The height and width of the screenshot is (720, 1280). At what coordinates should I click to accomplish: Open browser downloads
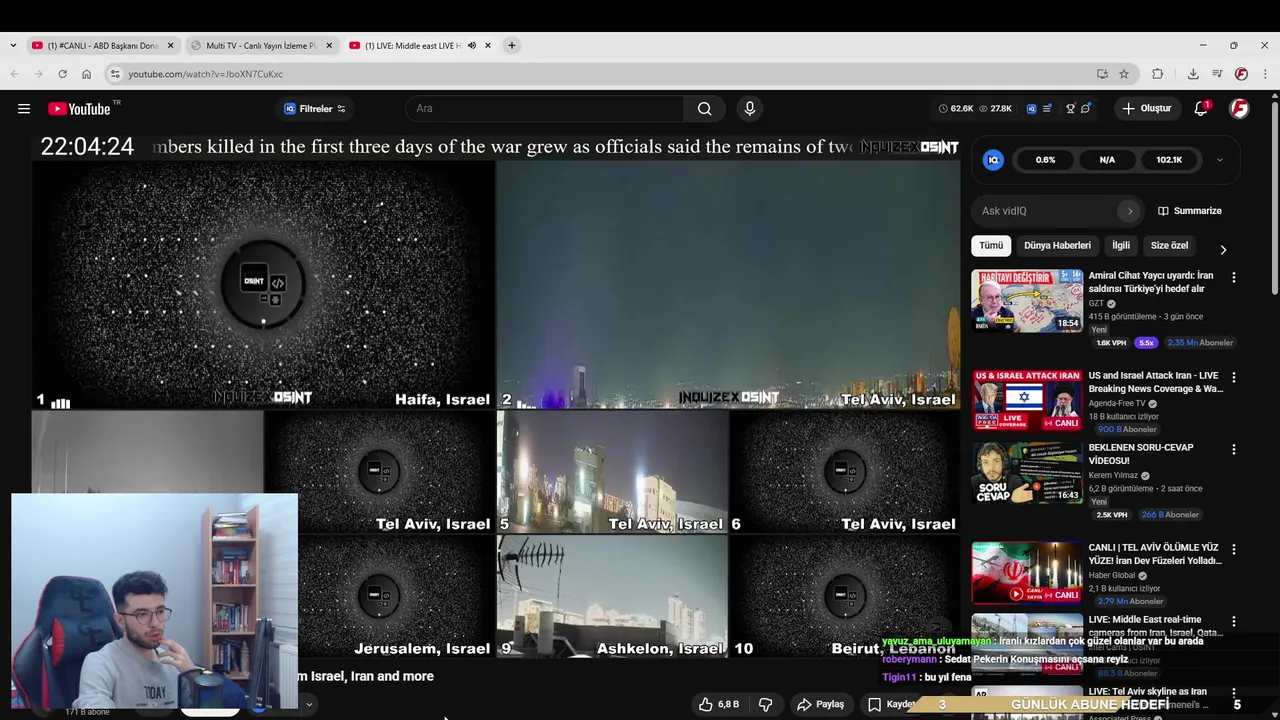pyautogui.click(x=1193, y=74)
